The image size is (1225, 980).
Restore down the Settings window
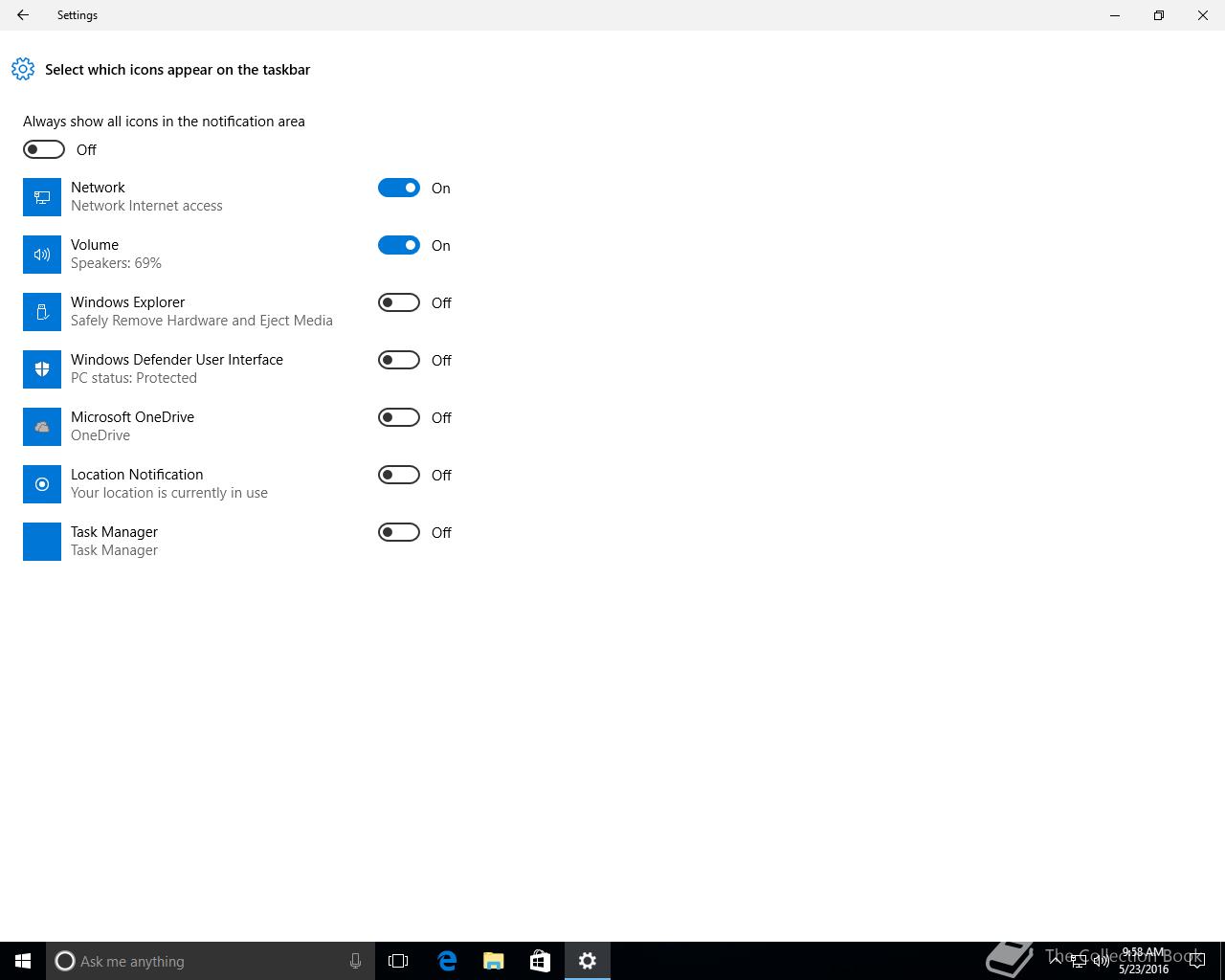[x=1159, y=15]
